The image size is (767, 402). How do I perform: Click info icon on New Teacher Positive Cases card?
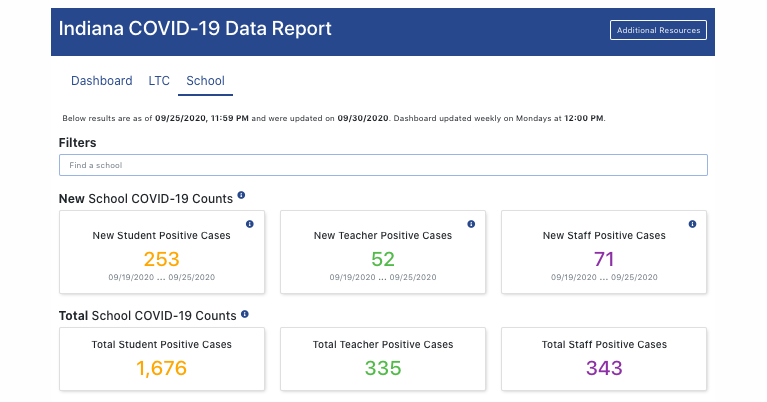point(471,224)
